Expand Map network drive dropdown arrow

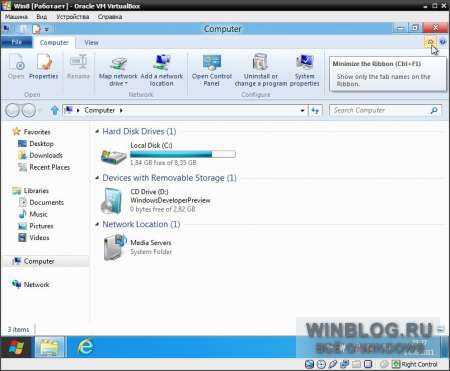(126, 84)
